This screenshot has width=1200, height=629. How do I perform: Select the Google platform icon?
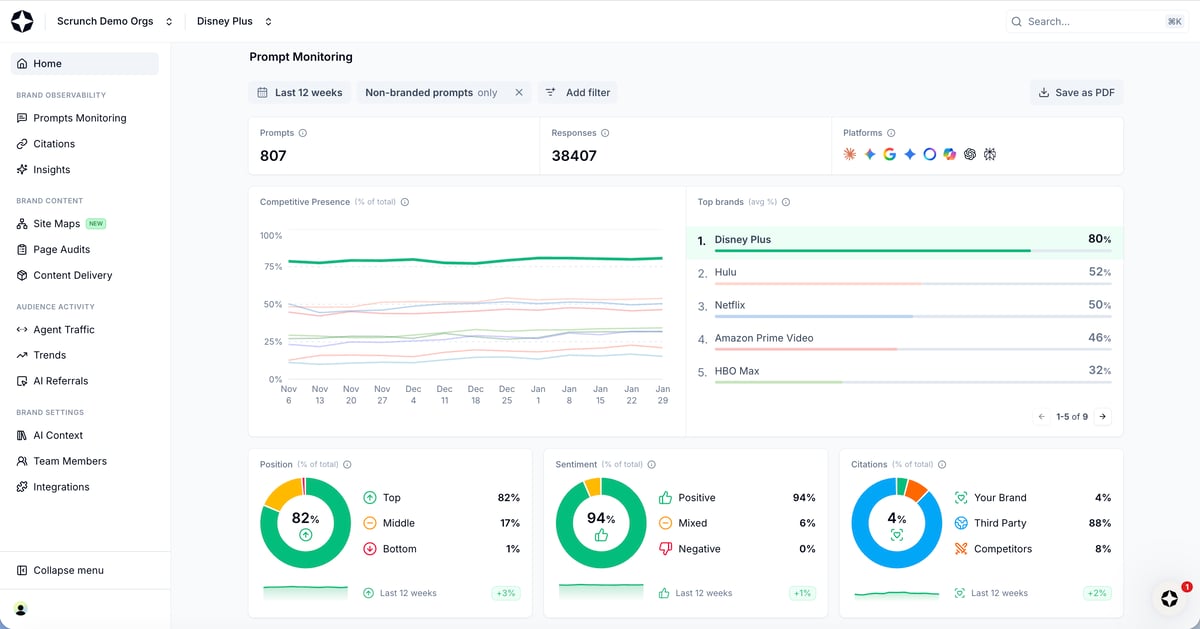click(x=890, y=154)
